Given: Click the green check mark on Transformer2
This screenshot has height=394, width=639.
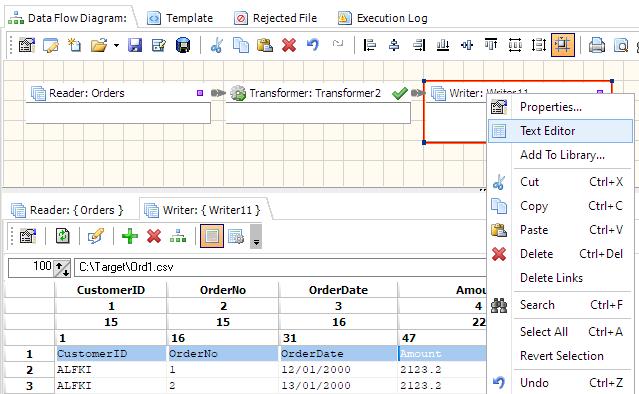Looking at the screenshot, I should [x=399, y=93].
